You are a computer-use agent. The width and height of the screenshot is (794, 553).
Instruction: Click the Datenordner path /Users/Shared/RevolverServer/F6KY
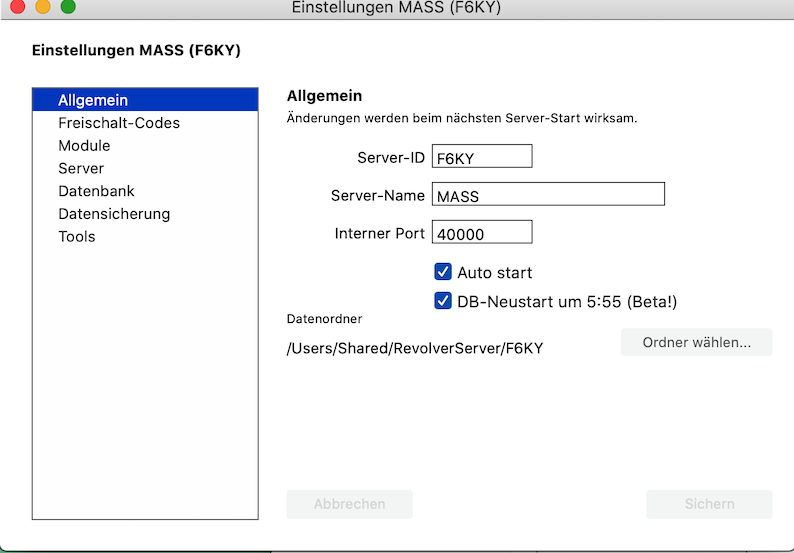click(415, 348)
